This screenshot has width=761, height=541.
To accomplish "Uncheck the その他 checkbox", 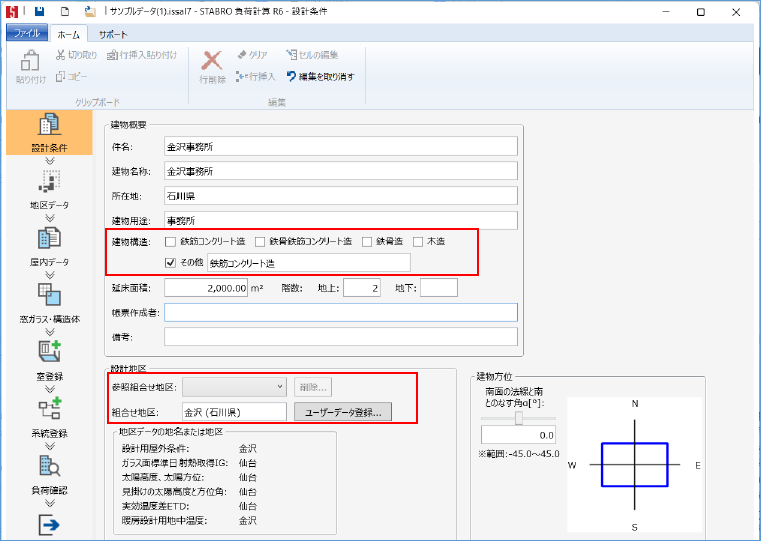I will click(171, 262).
